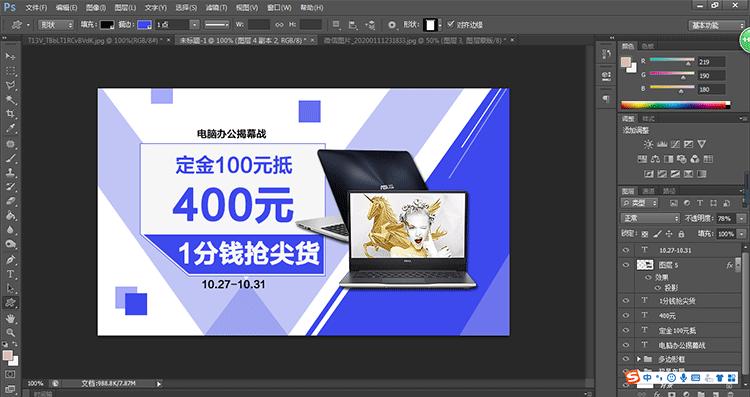Toggle the align edges checkbox

[x=450, y=24]
